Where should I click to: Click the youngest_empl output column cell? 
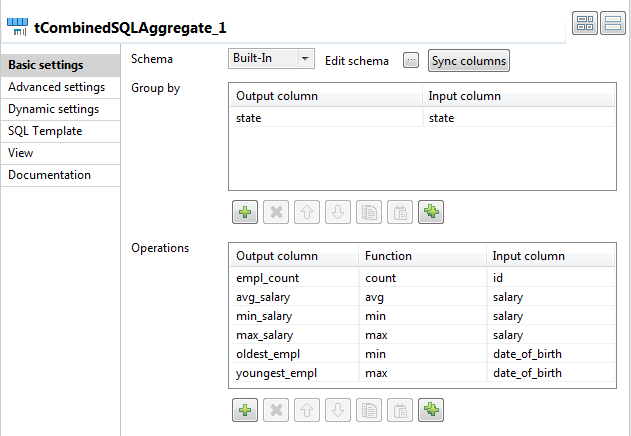[294, 373]
